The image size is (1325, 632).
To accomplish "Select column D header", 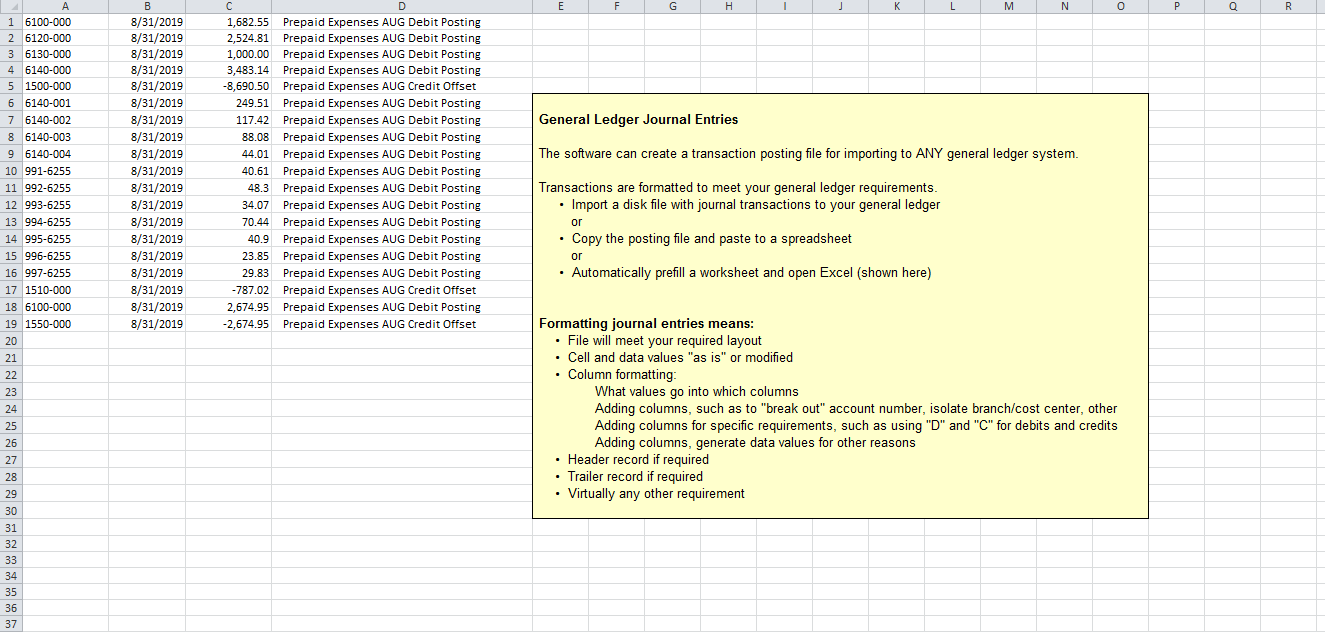I will tap(402, 6).
